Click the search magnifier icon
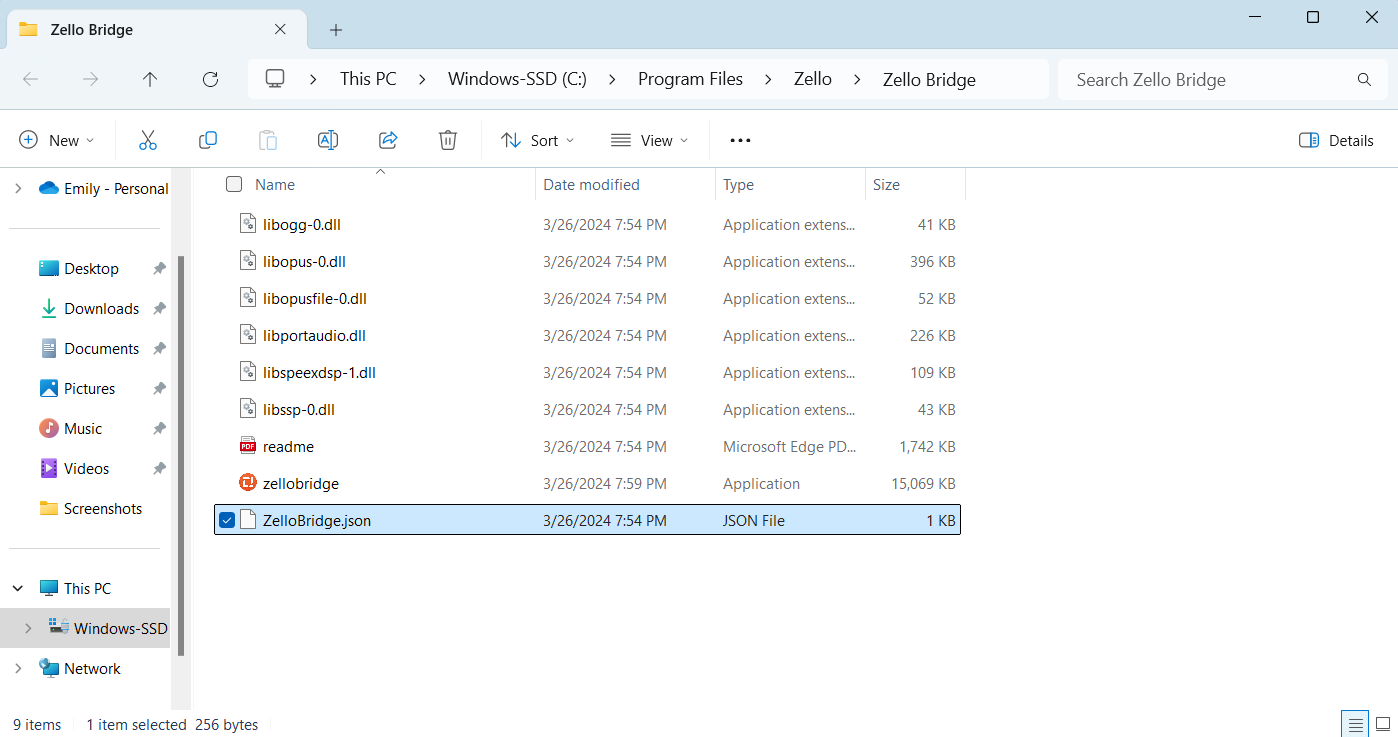Screen dimensions: 1398x737 (x=1364, y=79)
